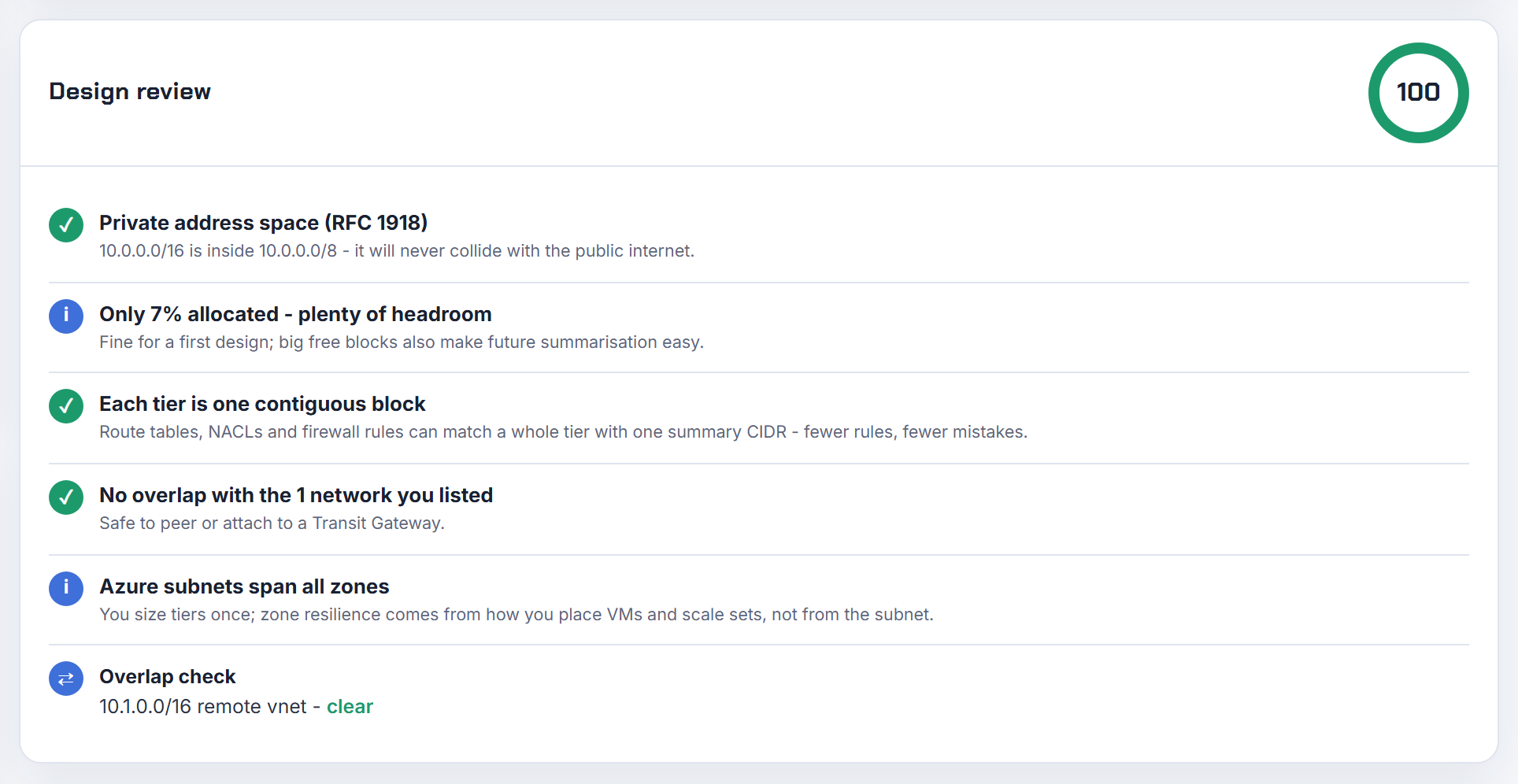Viewport: 1518px width, 784px height.
Task: Select the Azure subnets span all zones title
Action: 244,586
